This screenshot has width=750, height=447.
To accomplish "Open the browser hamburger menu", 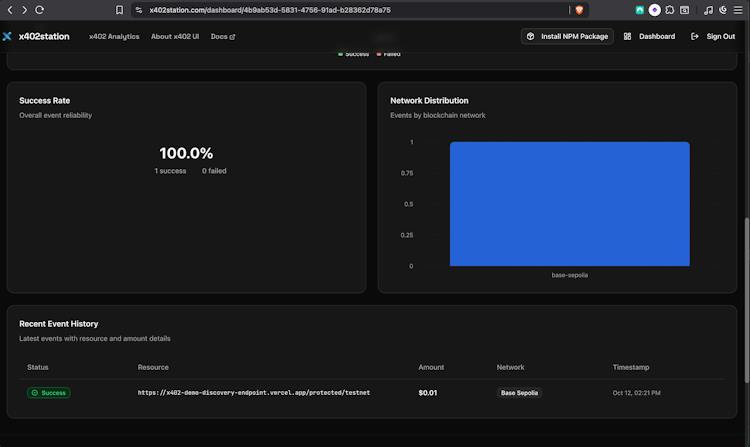I will 738,10.
